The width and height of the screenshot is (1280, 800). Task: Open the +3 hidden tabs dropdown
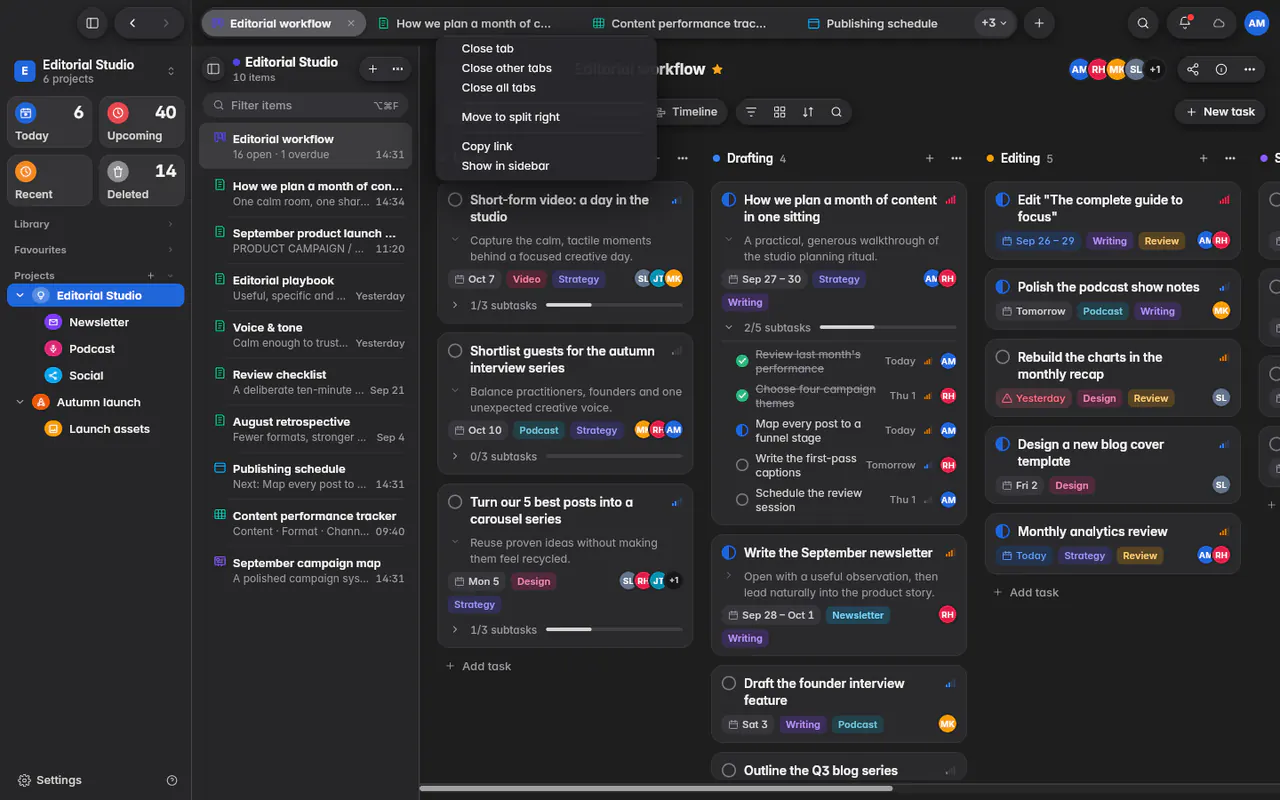995,23
